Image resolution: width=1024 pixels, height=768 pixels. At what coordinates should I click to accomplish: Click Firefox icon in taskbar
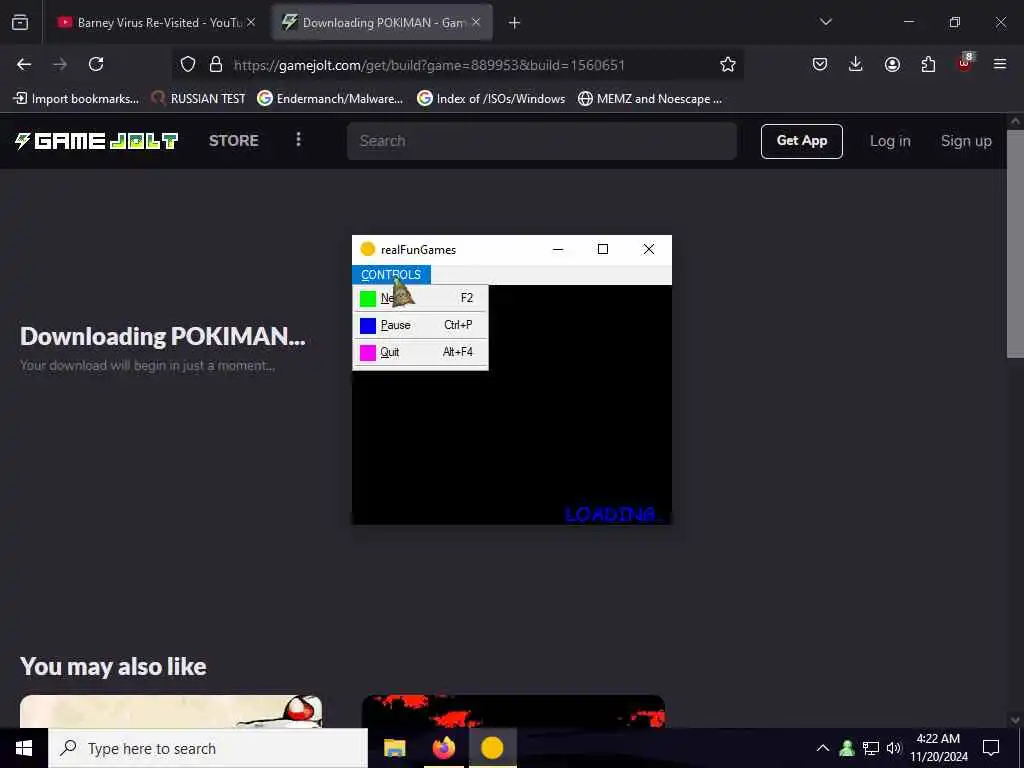443,748
